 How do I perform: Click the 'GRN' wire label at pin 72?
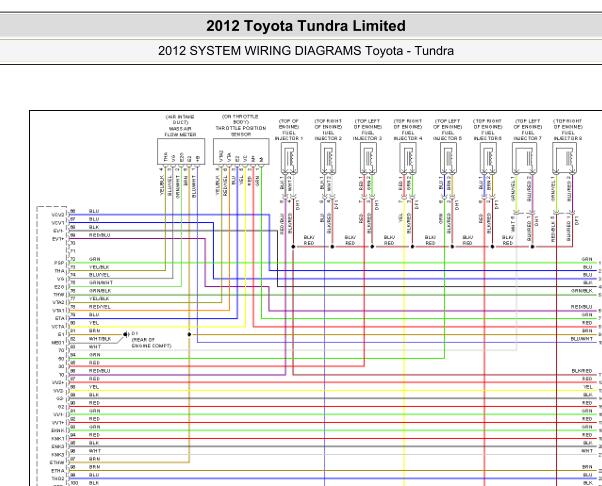point(94,259)
